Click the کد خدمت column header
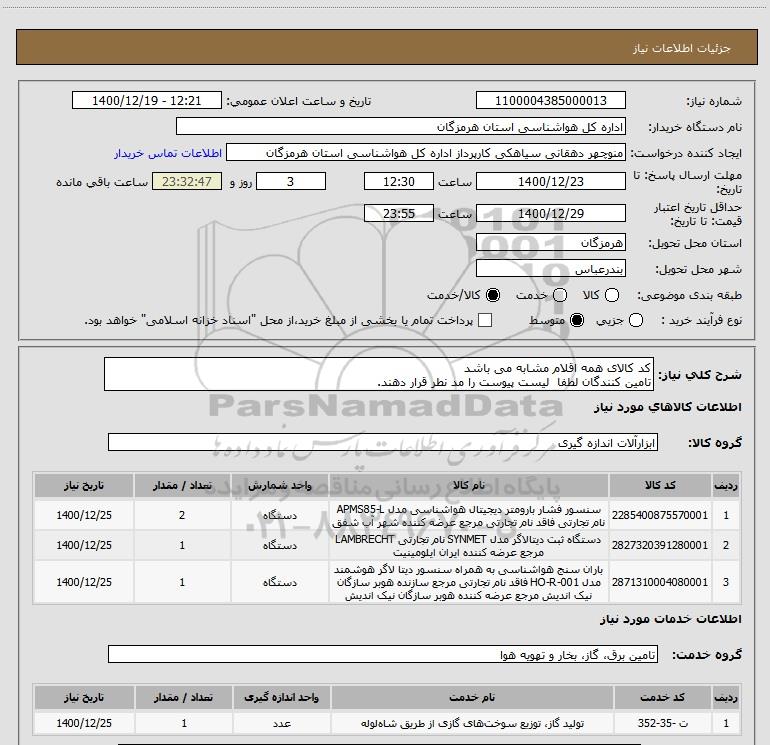The height and width of the screenshot is (745, 770). click(662, 697)
